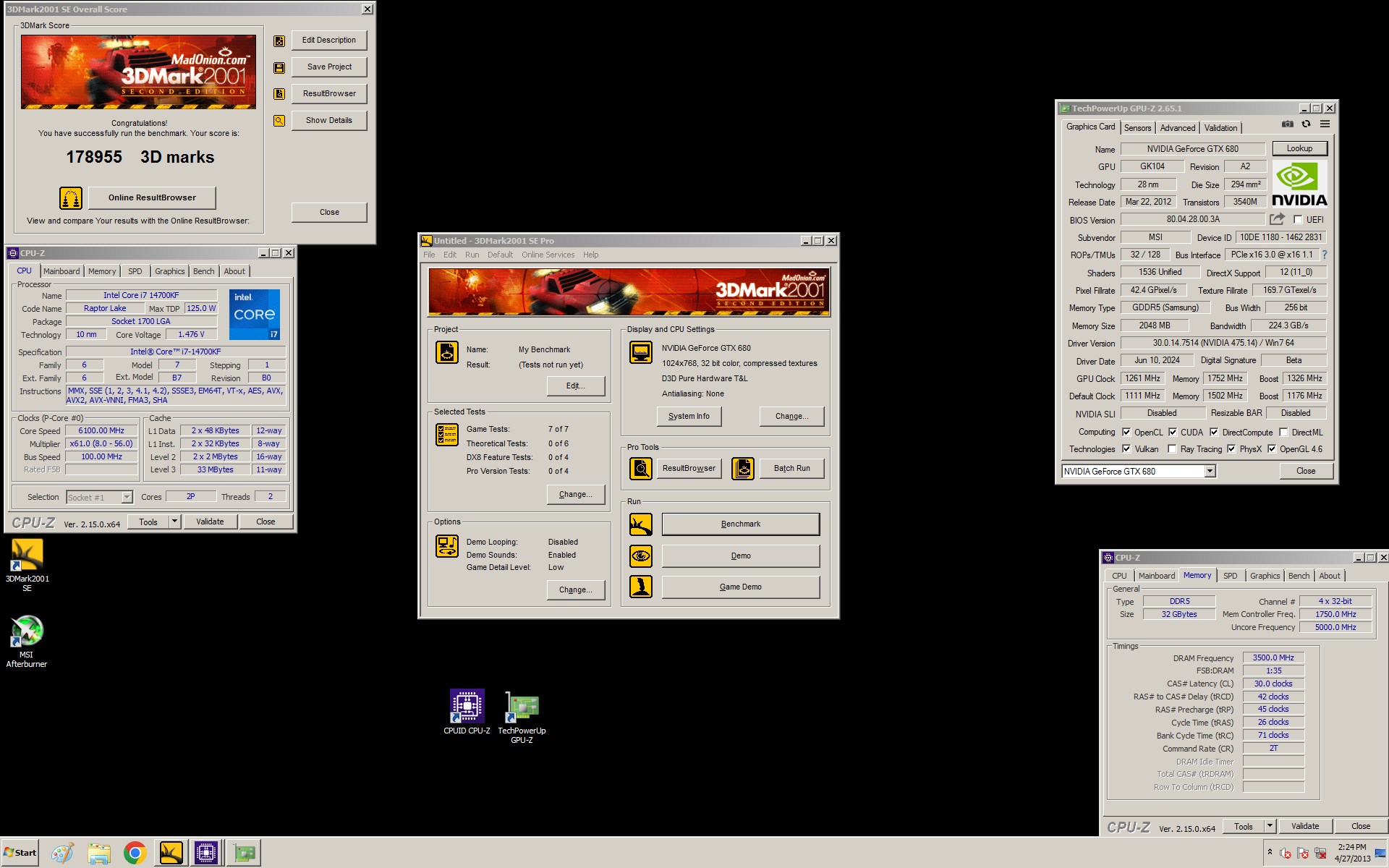Click the Selected Tests checklist icon
Image resolution: width=1389 pixels, height=868 pixels.
point(447,435)
